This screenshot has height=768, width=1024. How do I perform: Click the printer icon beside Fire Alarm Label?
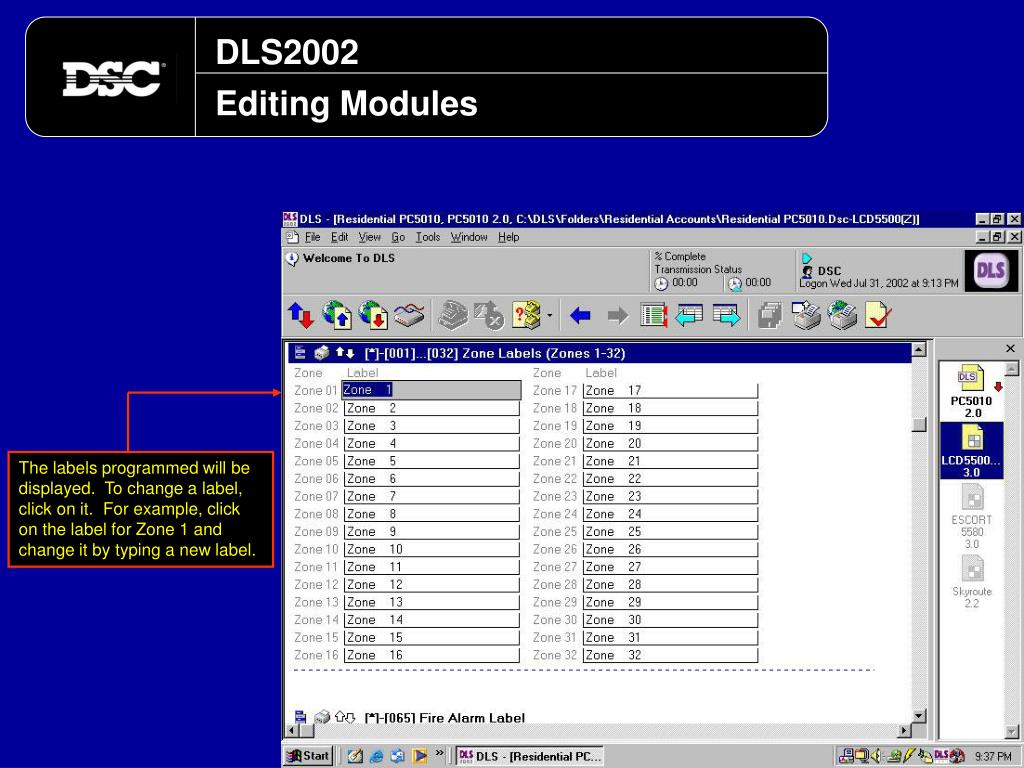(321, 718)
